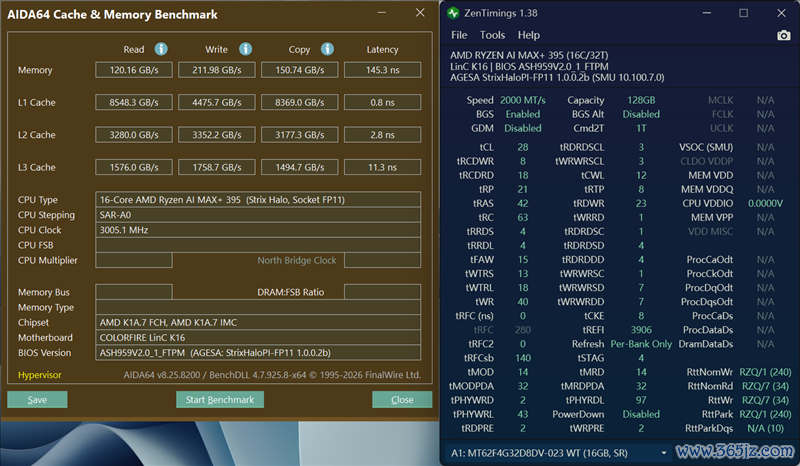Click the Motherboard field COLORFIRE LinC K16

(258, 337)
